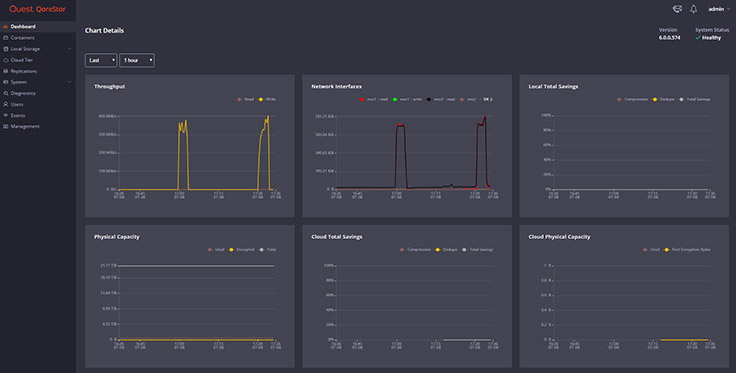Image resolution: width=736 pixels, height=373 pixels.
Task: Click the version number 6.0.0.374
Action: 669,38
